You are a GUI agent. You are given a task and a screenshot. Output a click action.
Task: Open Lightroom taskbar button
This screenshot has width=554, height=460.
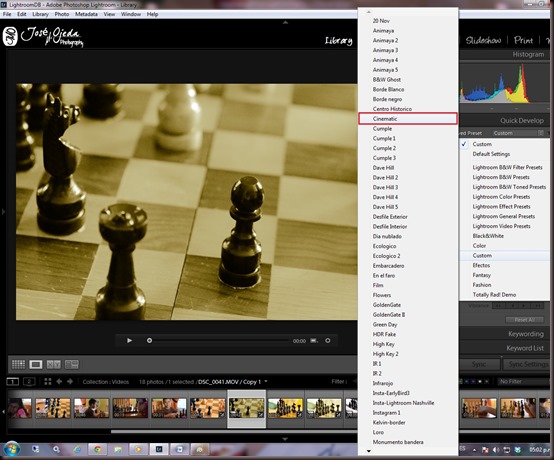pyautogui.click(x=159, y=449)
